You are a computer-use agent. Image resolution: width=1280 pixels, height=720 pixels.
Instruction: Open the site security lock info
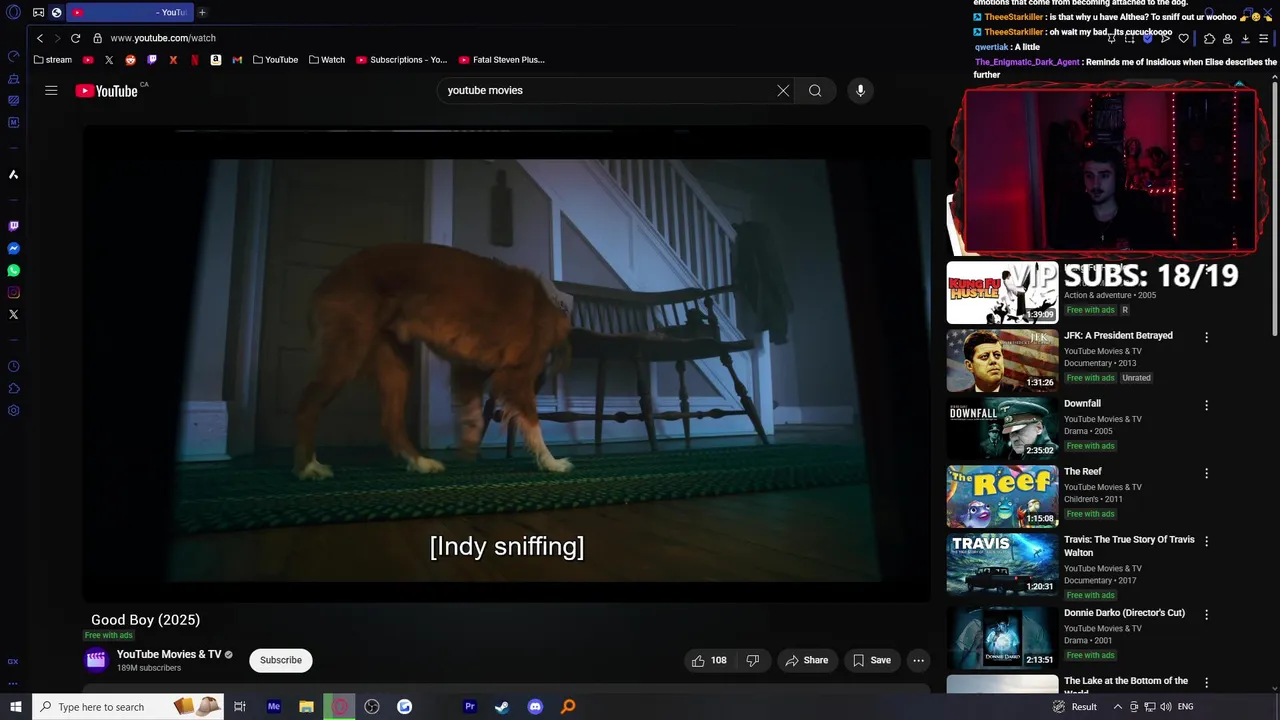click(x=97, y=38)
